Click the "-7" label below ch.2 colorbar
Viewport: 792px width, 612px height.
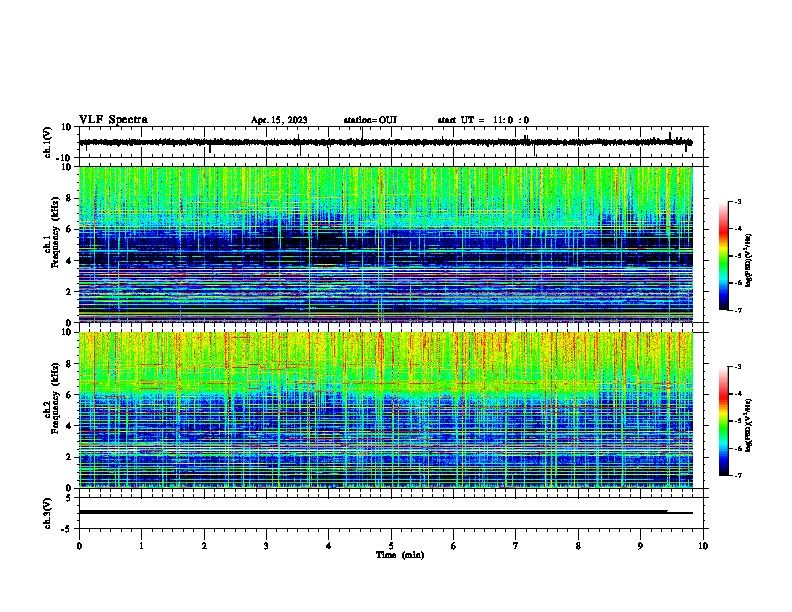click(x=737, y=475)
